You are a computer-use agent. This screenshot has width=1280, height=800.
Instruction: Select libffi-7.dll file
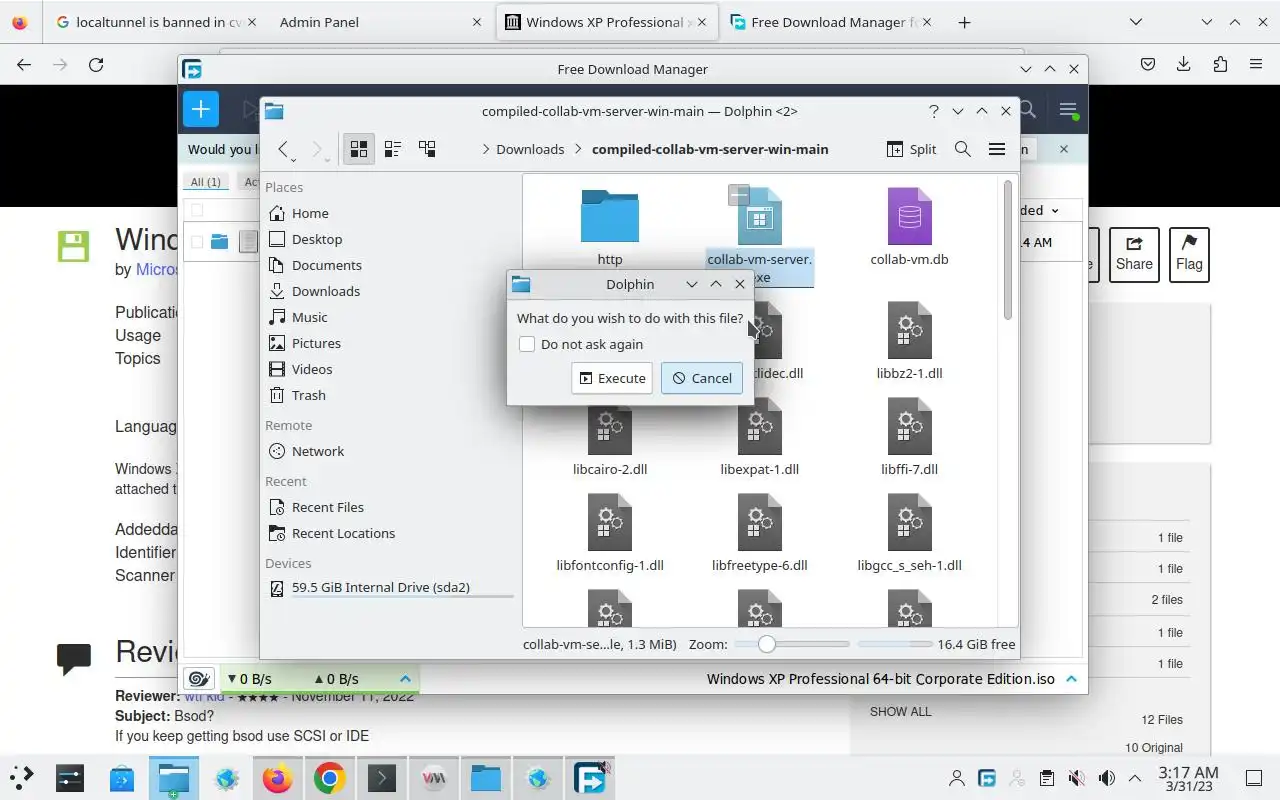(x=909, y=437)
